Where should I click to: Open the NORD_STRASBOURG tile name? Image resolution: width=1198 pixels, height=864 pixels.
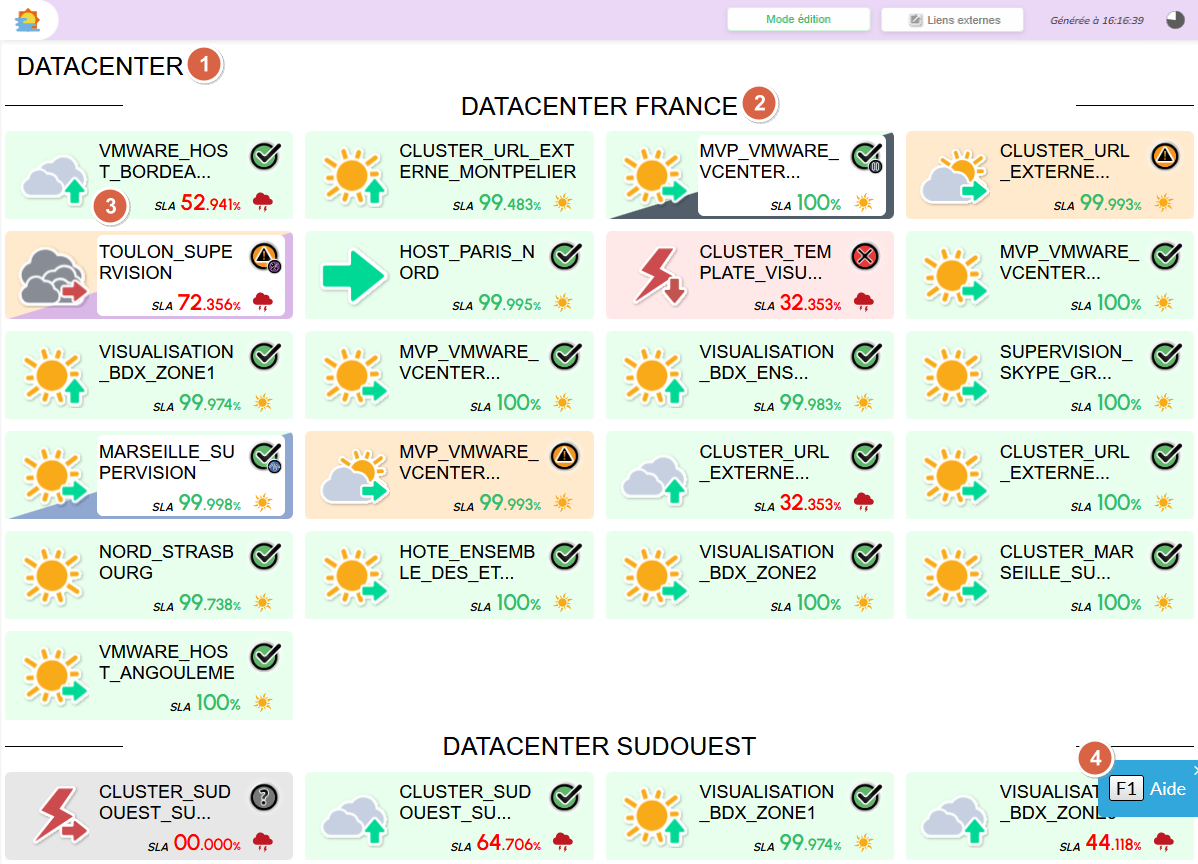tap(166, 562)
